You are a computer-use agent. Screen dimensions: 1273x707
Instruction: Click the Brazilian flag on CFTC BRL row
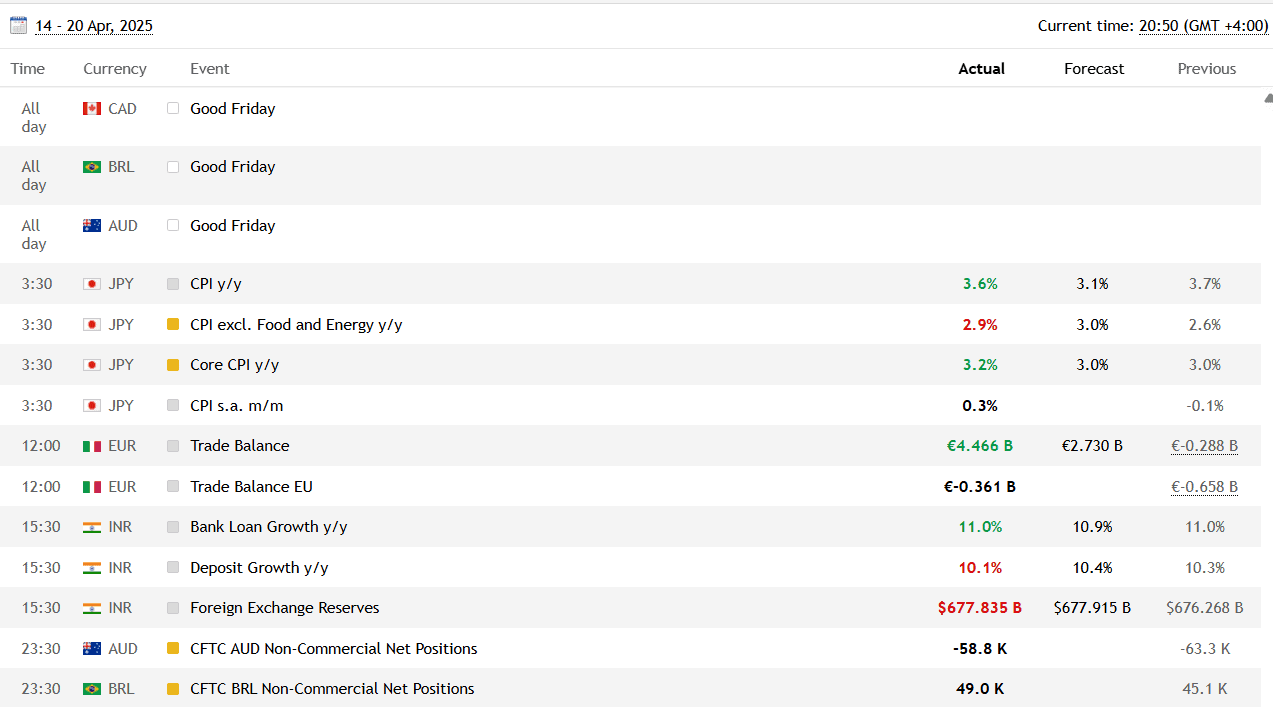[90, 688]
